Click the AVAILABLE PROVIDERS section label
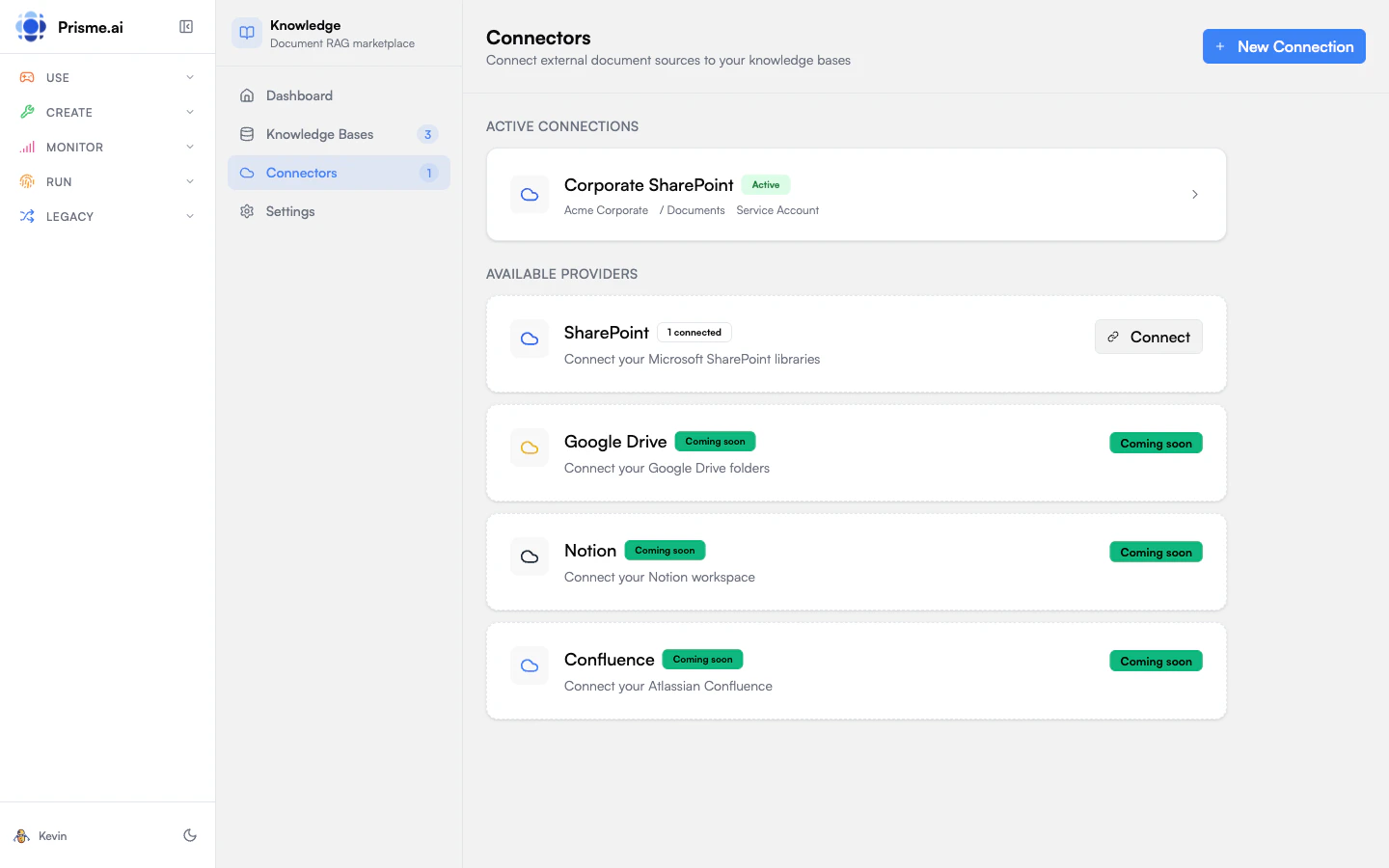 (x=561, y=274)
